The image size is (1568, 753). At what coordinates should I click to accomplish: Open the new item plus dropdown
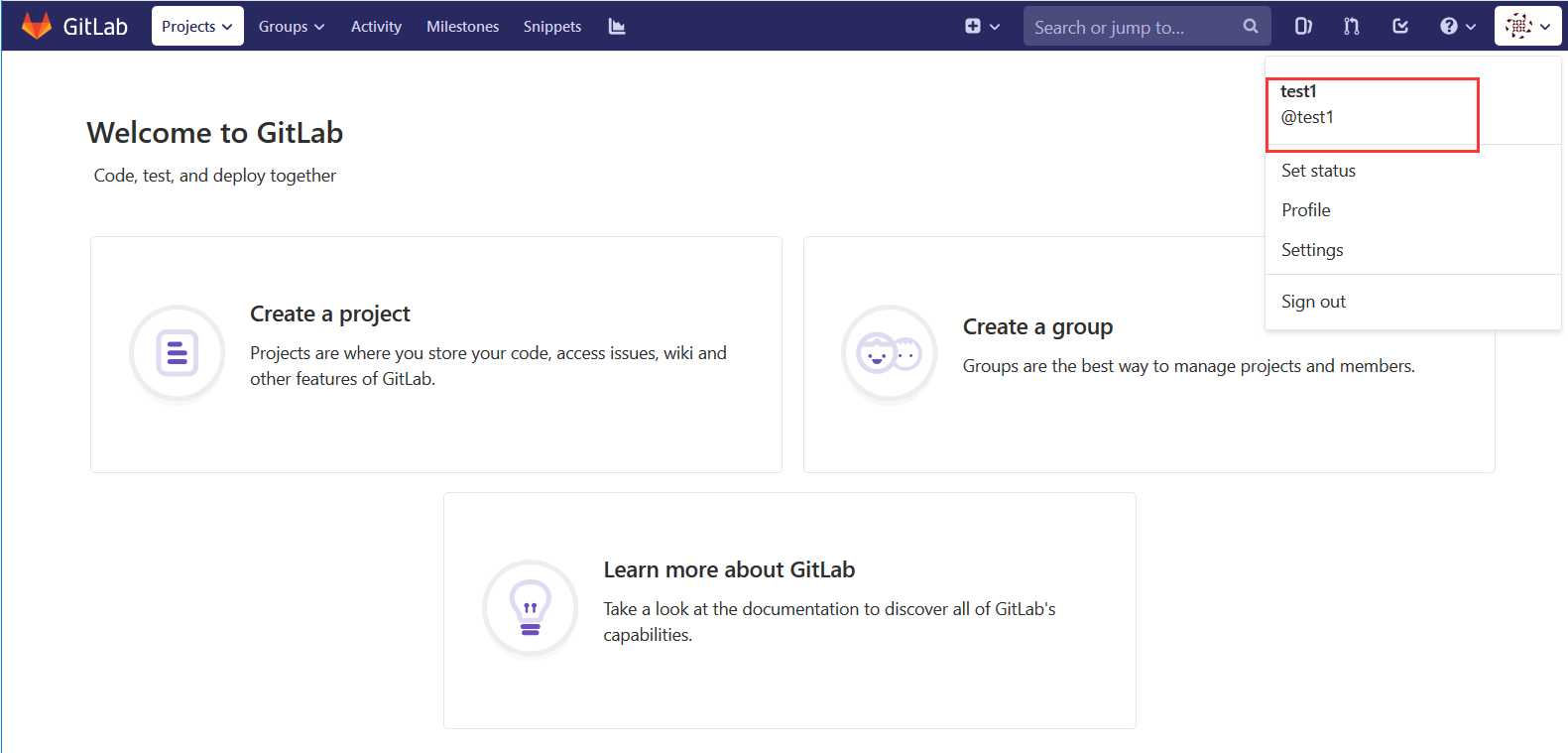[x=982, y=26]
